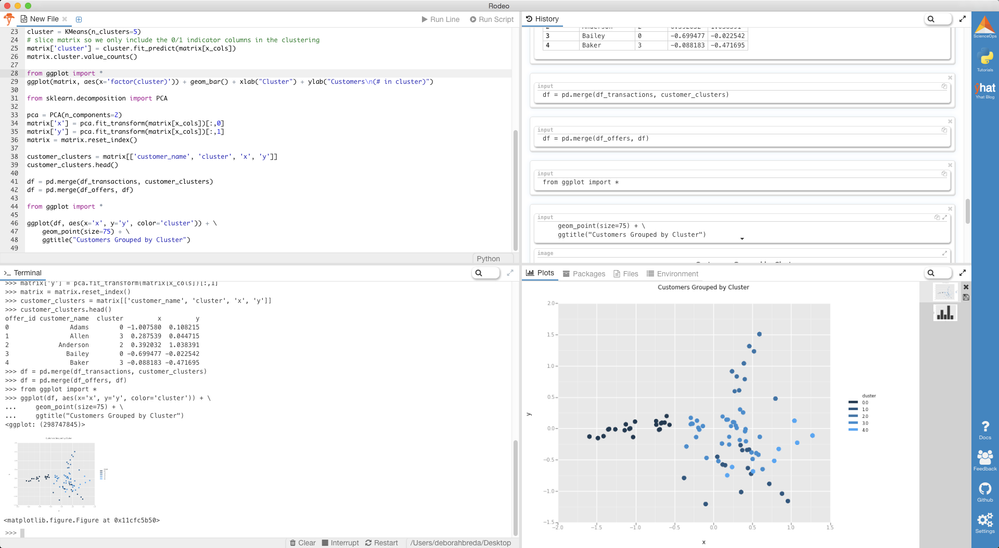This screenshot has height=548, width=999.
Task: Search within the History pane
Action: click(x=938, y=19)
